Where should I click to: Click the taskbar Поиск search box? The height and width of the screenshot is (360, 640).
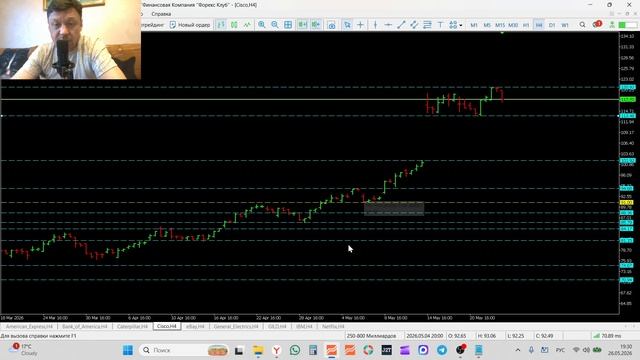click(184, 350)
